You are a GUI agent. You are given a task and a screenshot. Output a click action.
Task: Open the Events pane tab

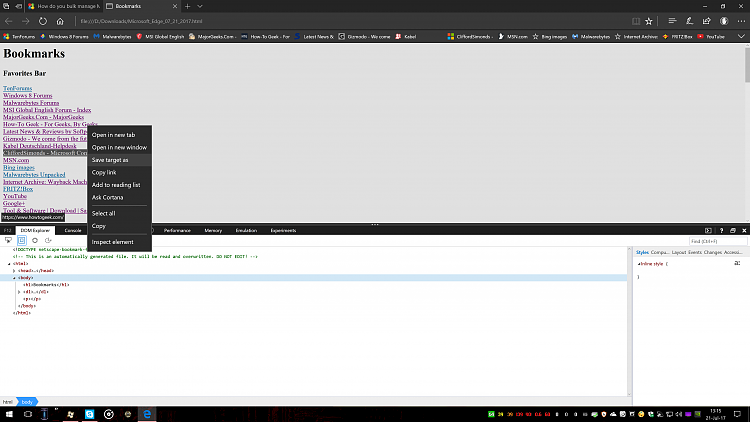695,252
